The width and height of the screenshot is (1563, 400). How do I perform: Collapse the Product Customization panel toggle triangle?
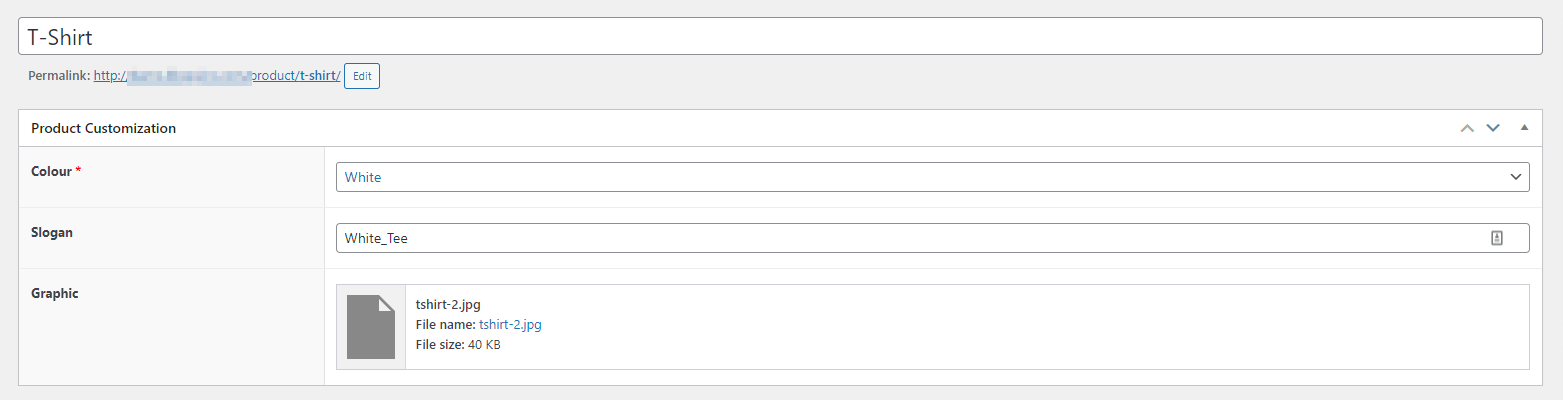pos(1524,128)
